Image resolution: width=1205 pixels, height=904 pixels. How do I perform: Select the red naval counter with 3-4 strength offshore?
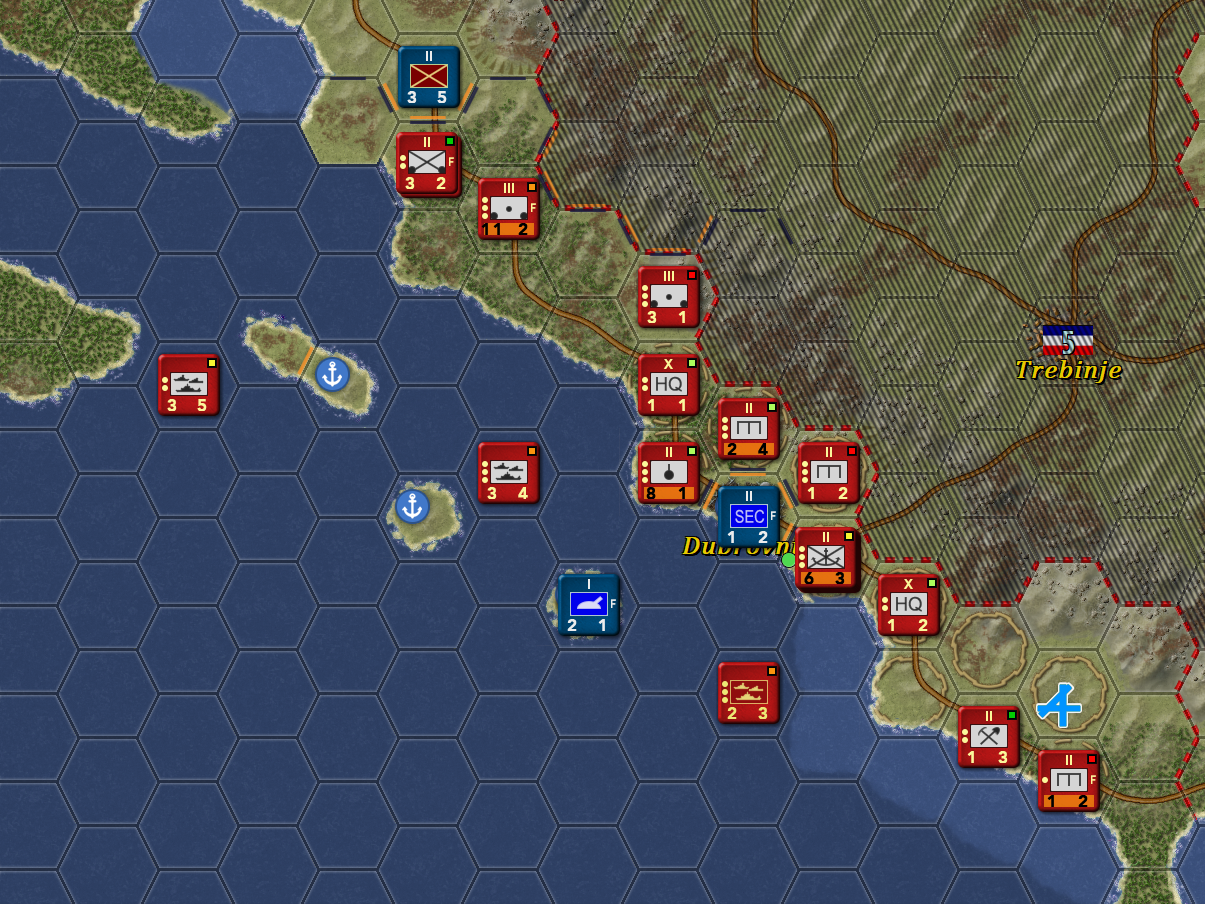point(508,472)
